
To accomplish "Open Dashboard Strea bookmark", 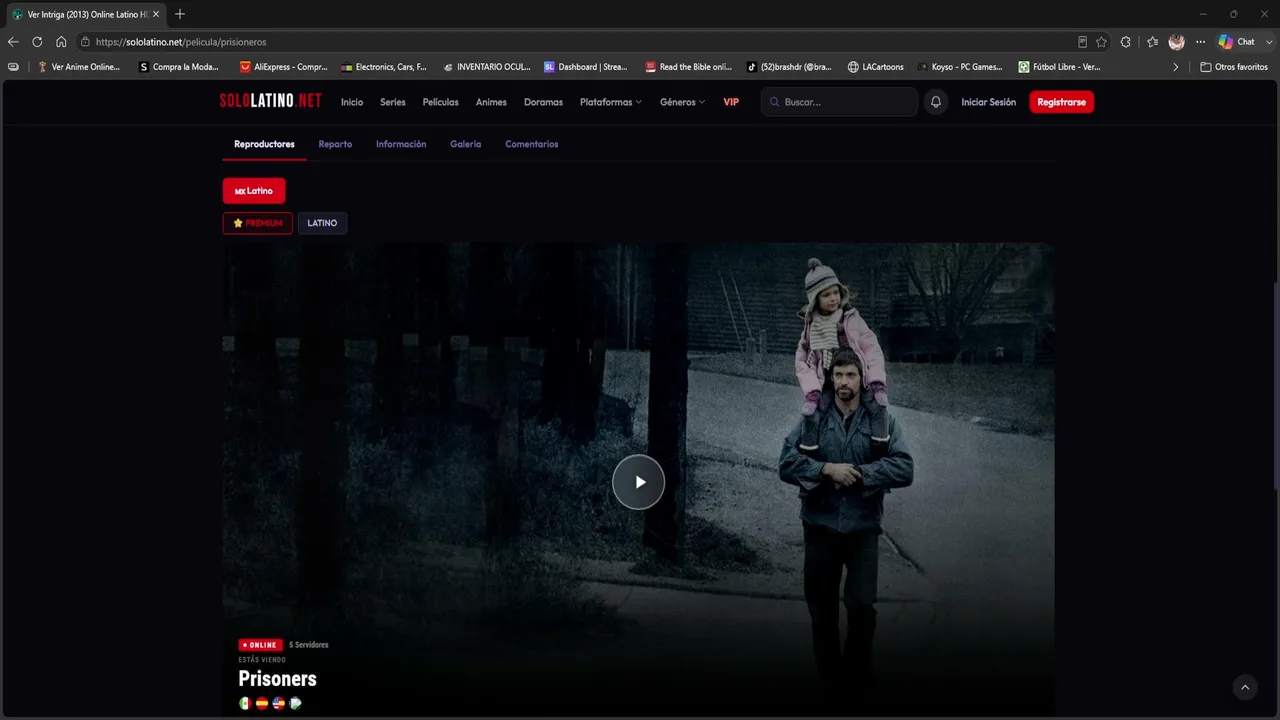I will (x=586, y=67).
